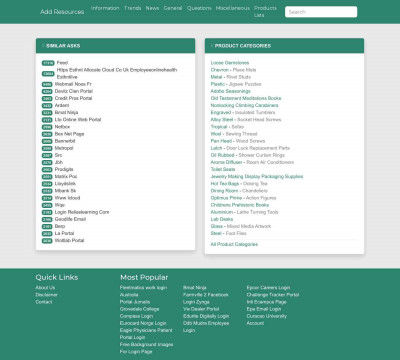Open the About Us quick link
This screenshot has height=360, width=400.
(45, 288)
